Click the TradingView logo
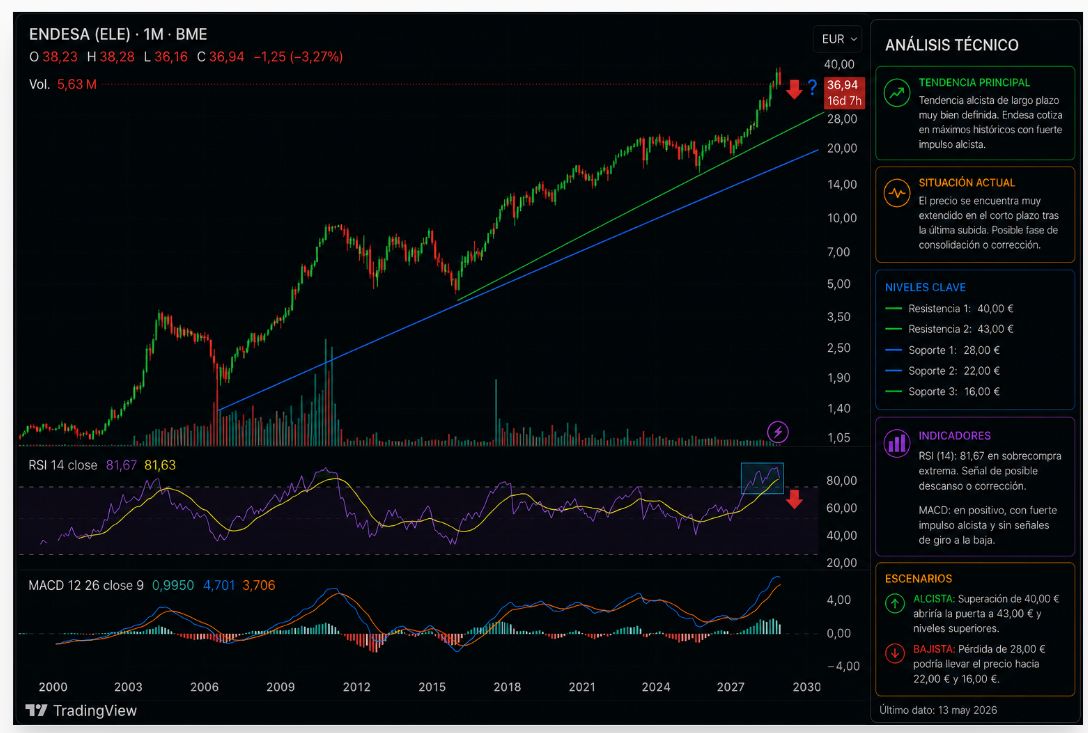The image size is (1088, 733). 81,710
